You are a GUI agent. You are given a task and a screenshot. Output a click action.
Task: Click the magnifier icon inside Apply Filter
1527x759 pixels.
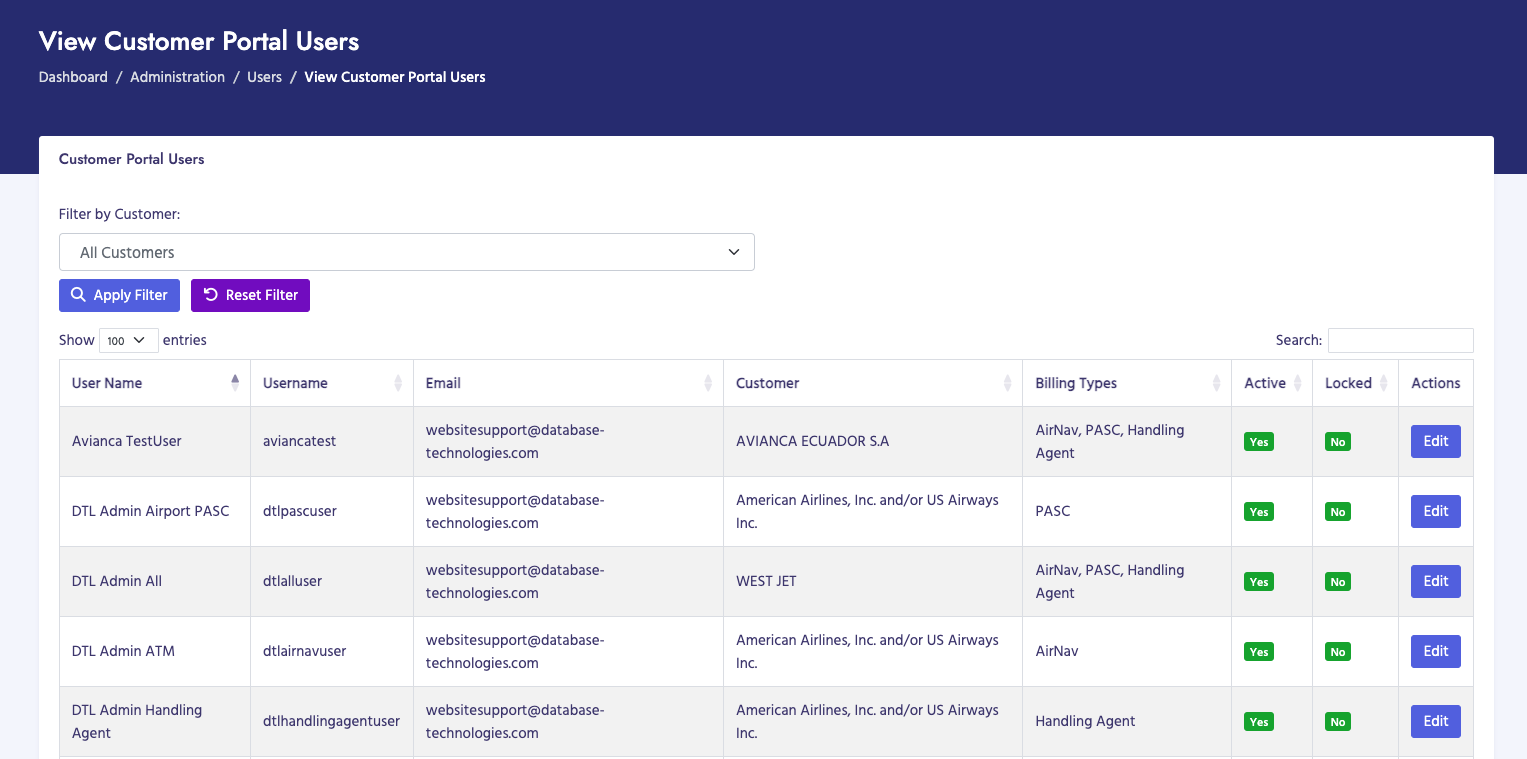point(79,295)
